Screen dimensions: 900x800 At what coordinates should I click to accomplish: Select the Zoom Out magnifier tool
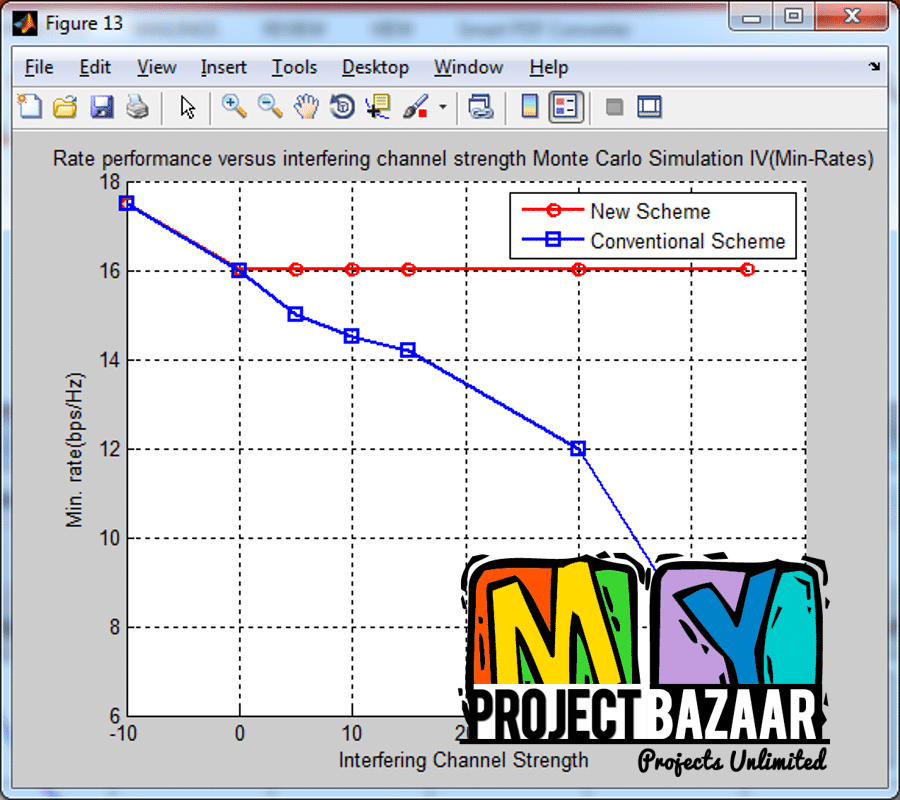pyautogui.click(x=270, y=107)
